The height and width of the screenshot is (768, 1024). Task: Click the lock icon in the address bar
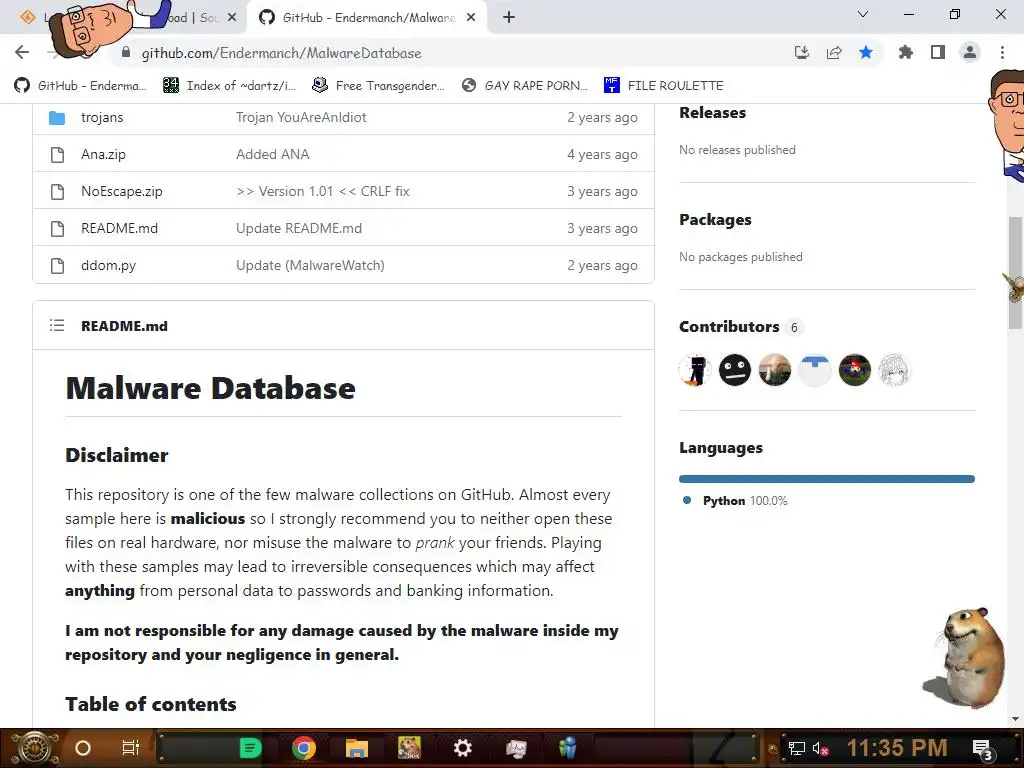click(126, 53)
